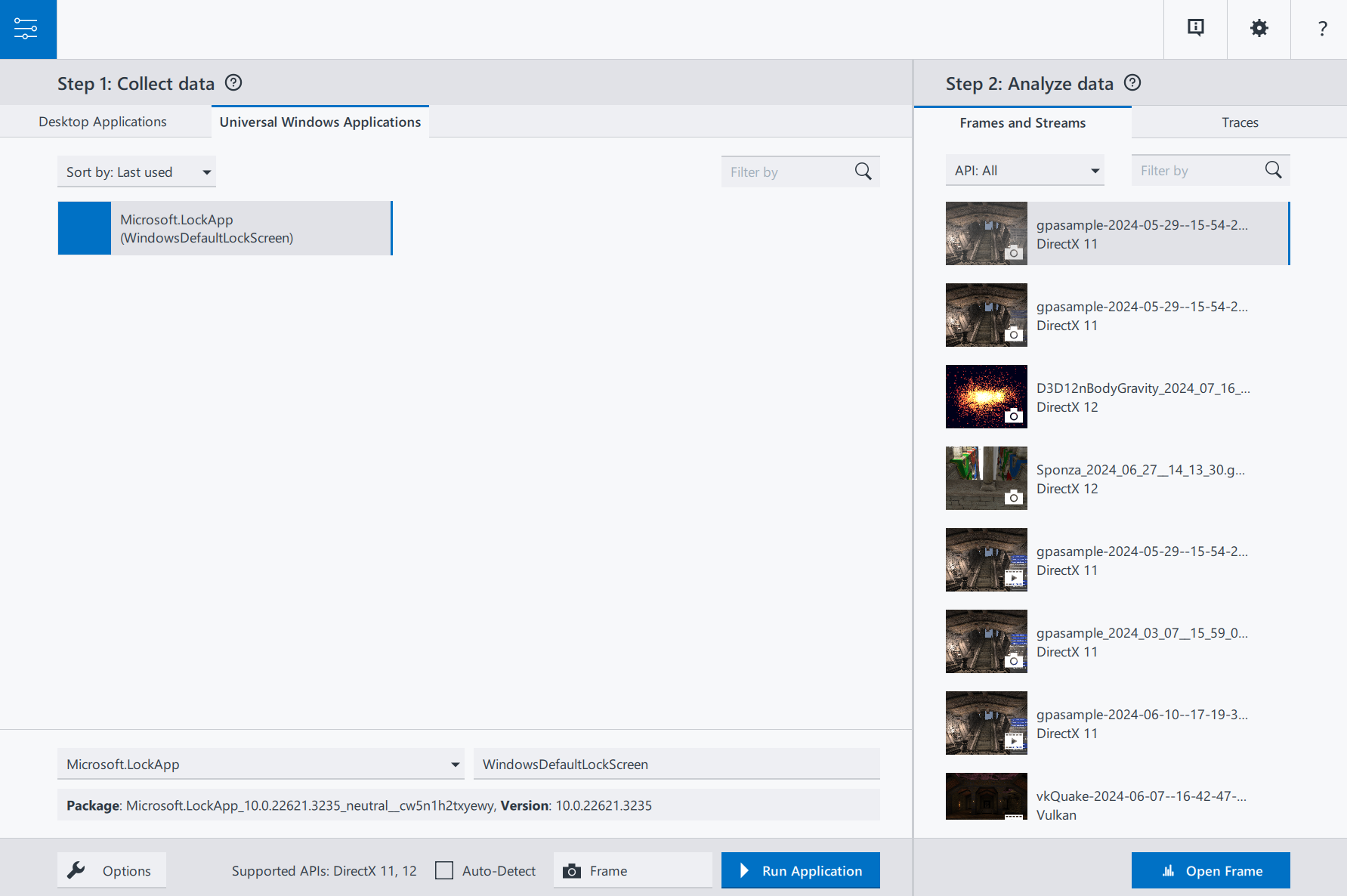Click the Supported APIs: DirectX 11, 12 label

click(x=324, y=870)
